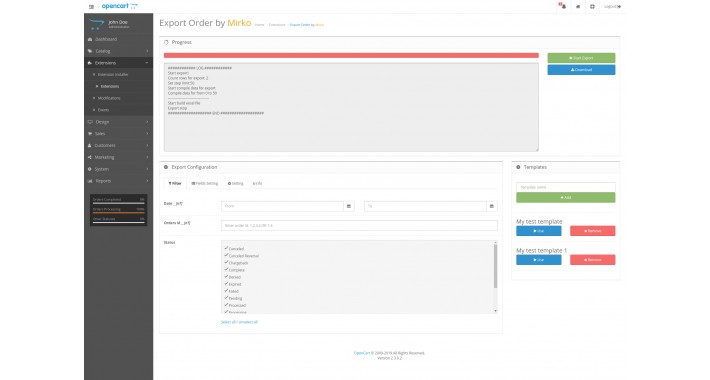Open the Events submenu item

[103, 110]
